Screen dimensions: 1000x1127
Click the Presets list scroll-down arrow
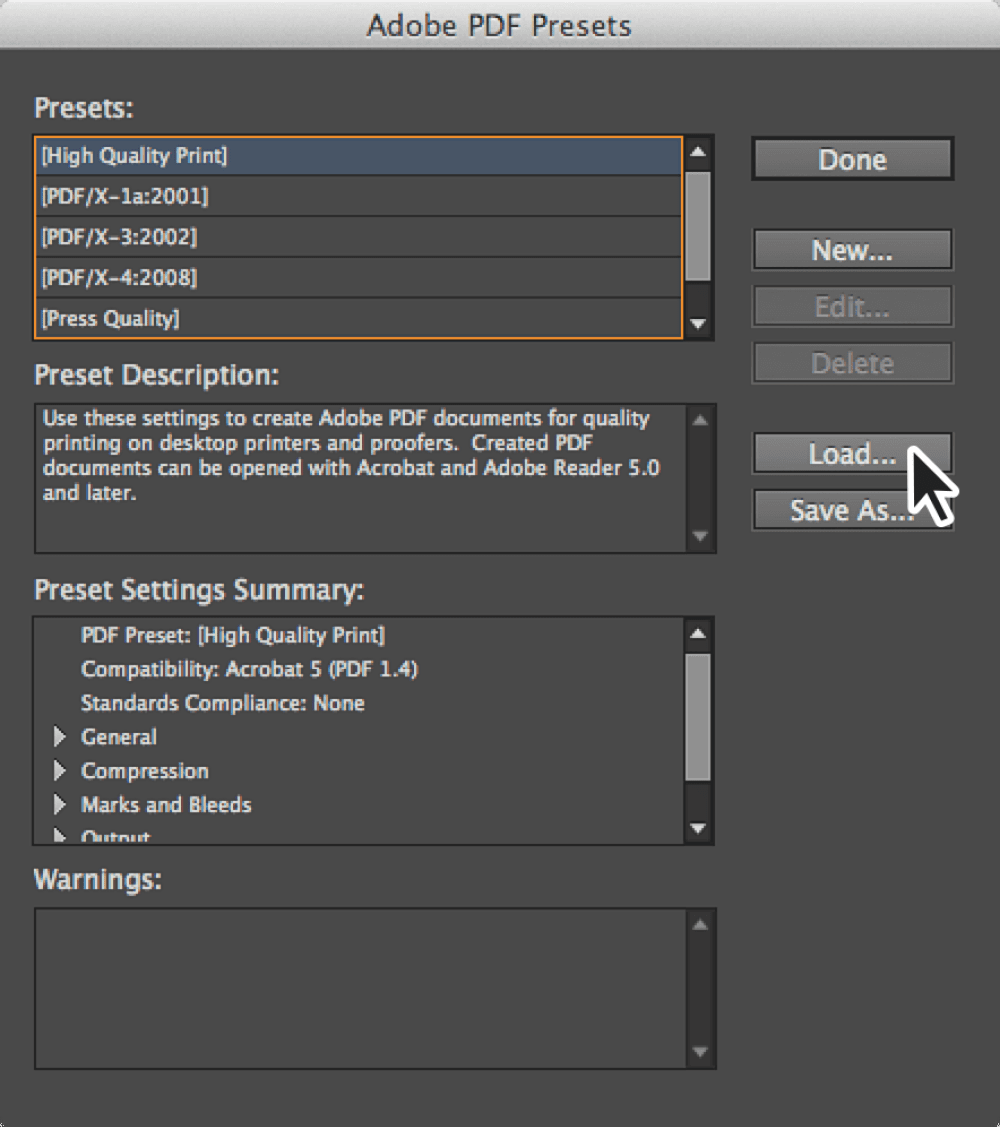(x=699, y=325)
